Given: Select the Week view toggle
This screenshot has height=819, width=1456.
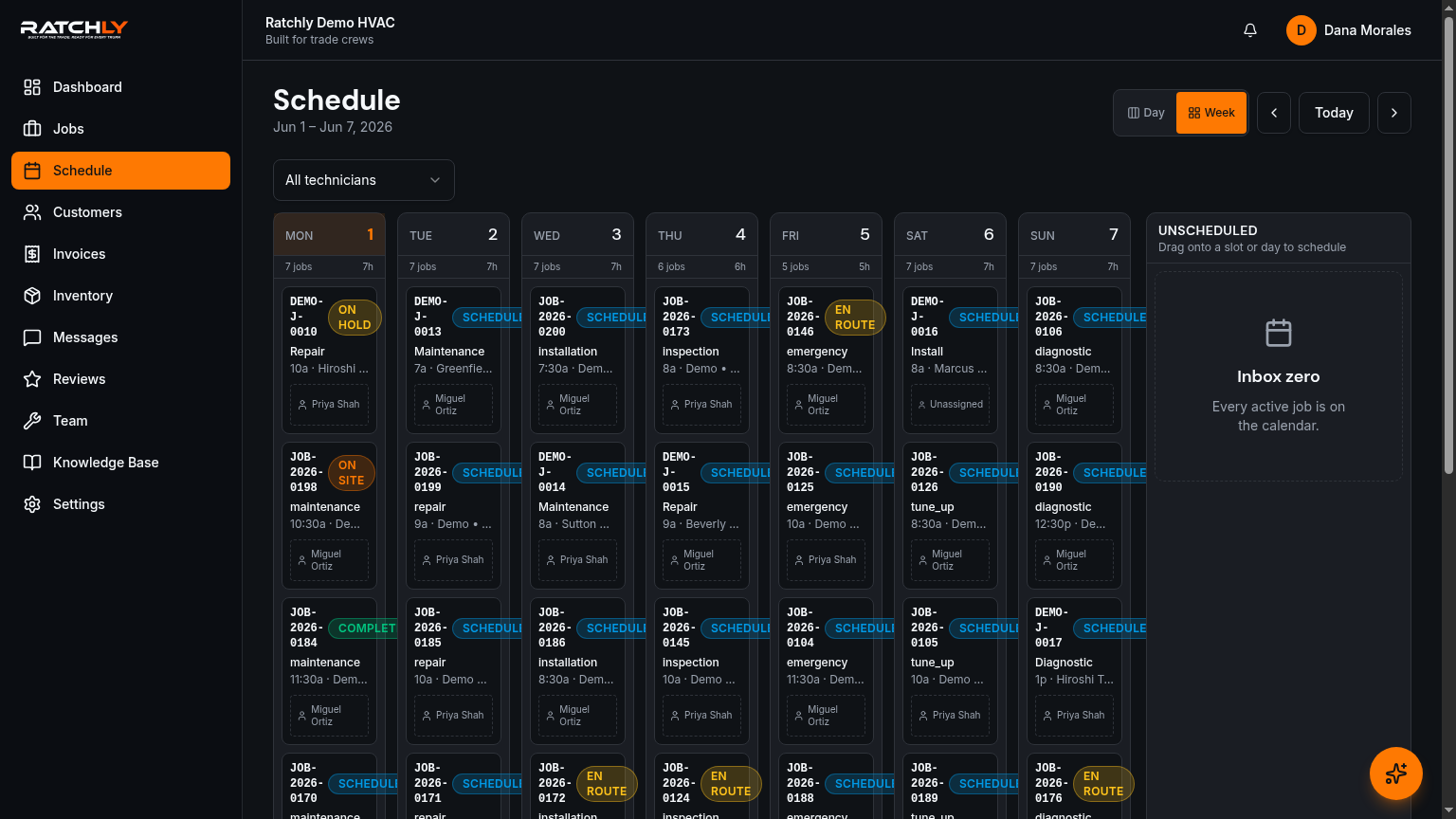Looking at the screenshot, I should click(x=1211, y=113).
